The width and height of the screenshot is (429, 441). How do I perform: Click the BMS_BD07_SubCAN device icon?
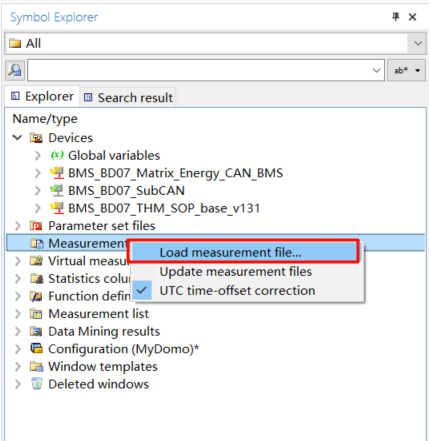pyautogui.click(x=57, y=190)
